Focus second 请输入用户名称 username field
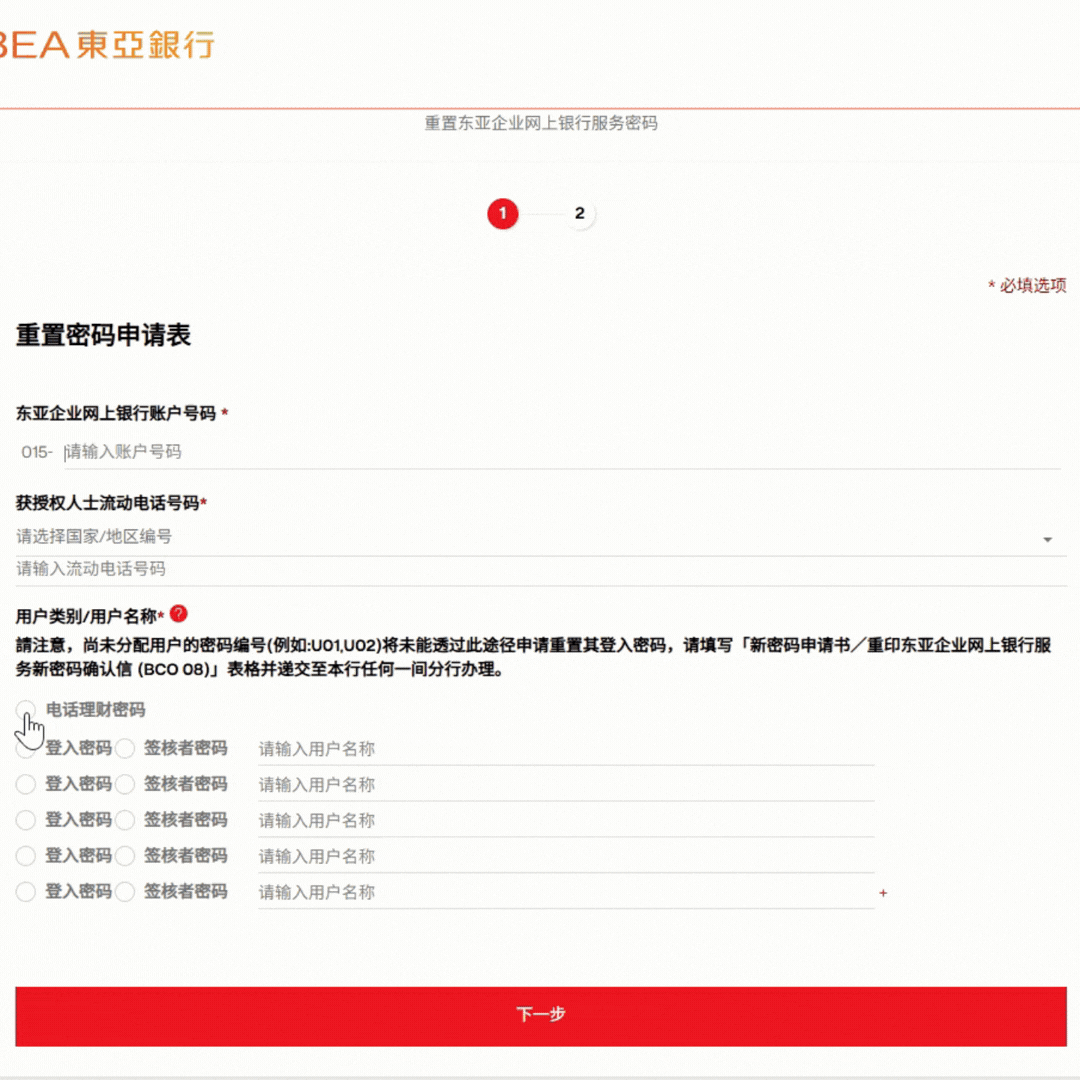Image resolution: width=1080 pixels, height=1080 pixels. pos(566,785)
